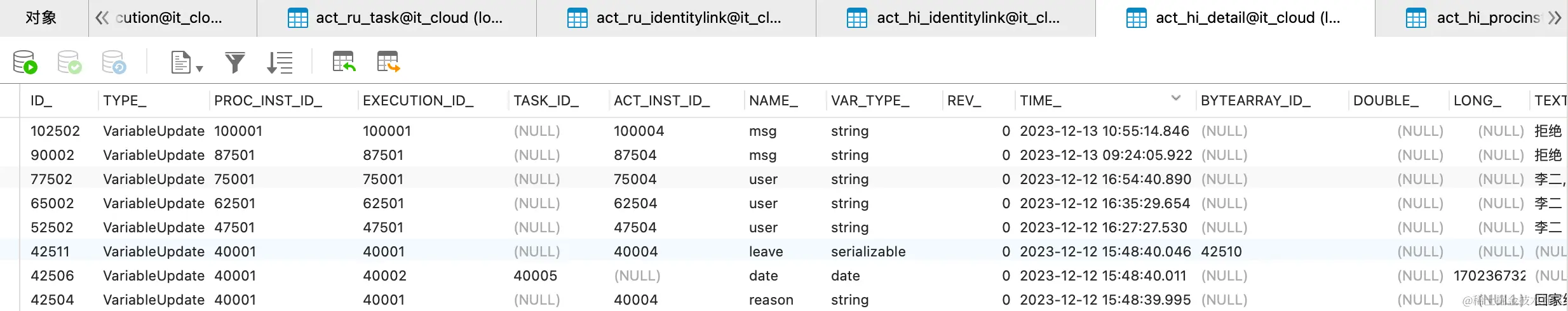
Task: Switch to act_hi_identitylink@it_cloud tab
Action: (956, 18)
